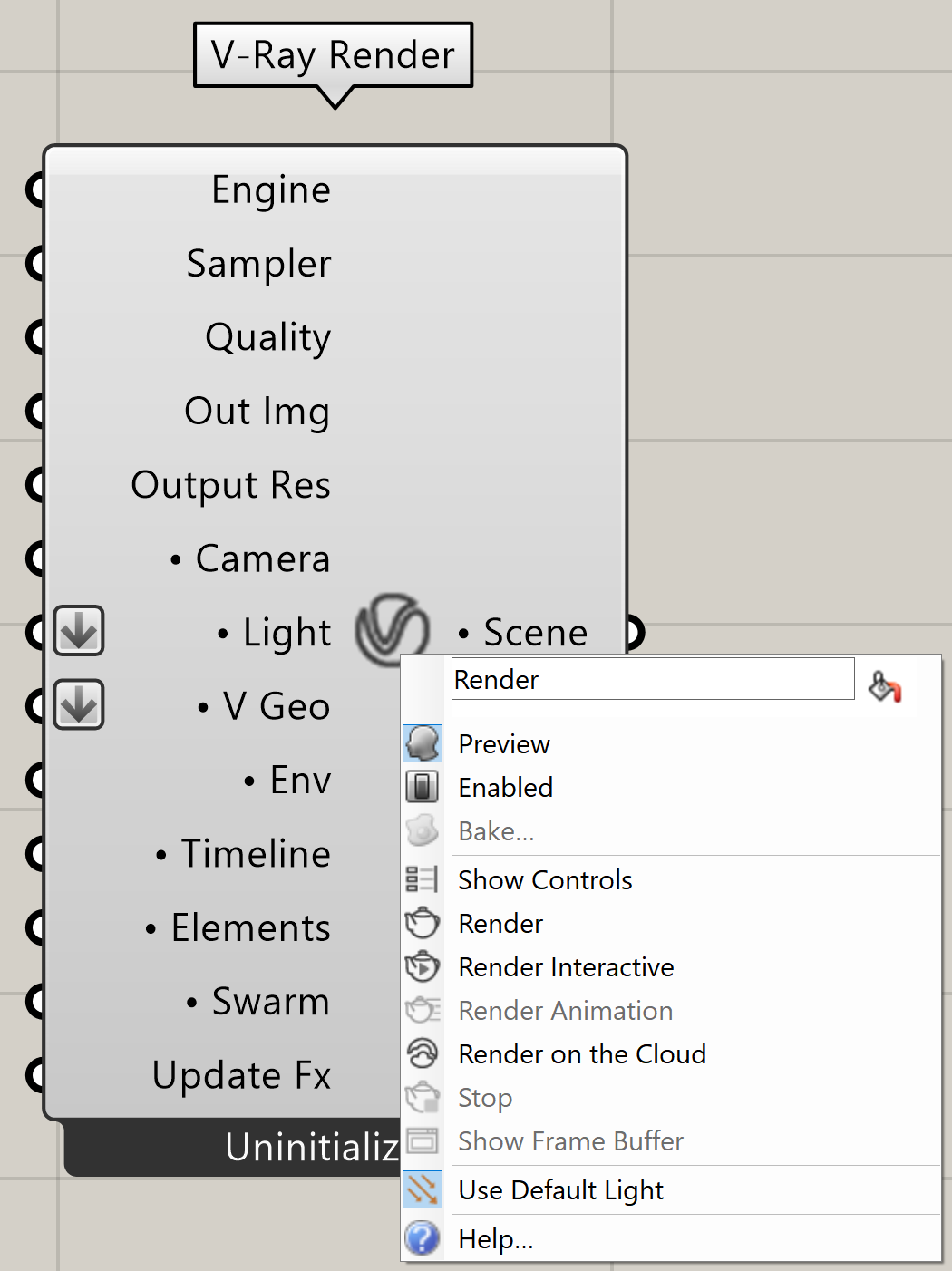Click the blue Help question mark icon

[423, 1238]
